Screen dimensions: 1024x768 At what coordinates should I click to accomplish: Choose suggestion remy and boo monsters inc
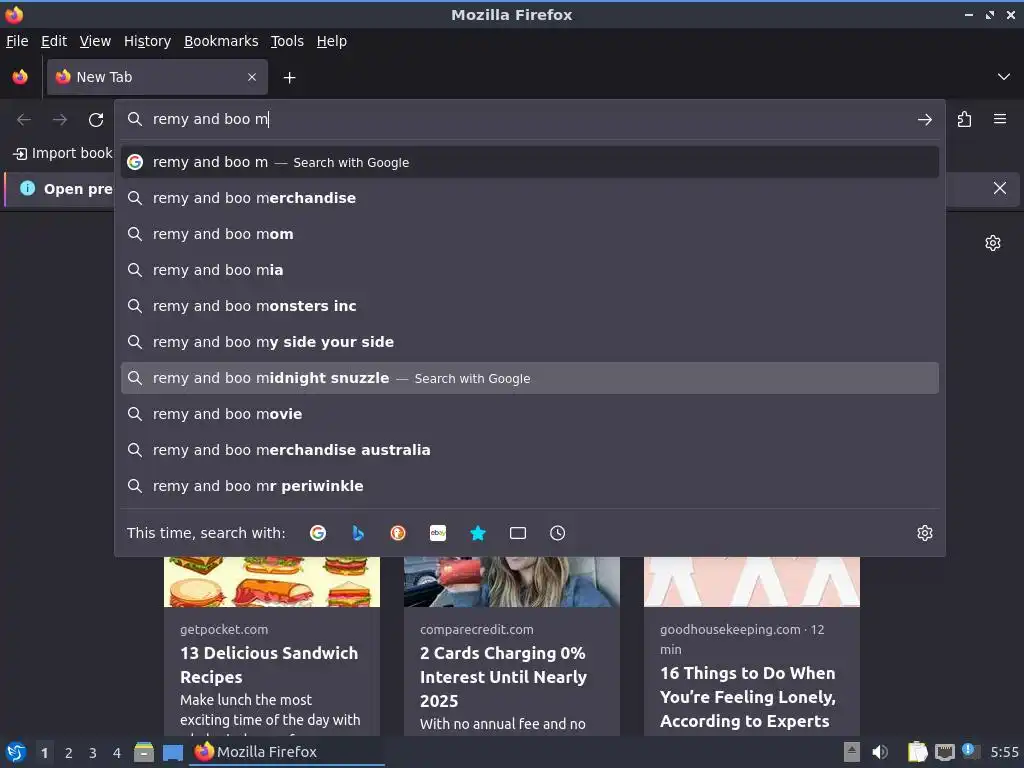click(530, 306)
